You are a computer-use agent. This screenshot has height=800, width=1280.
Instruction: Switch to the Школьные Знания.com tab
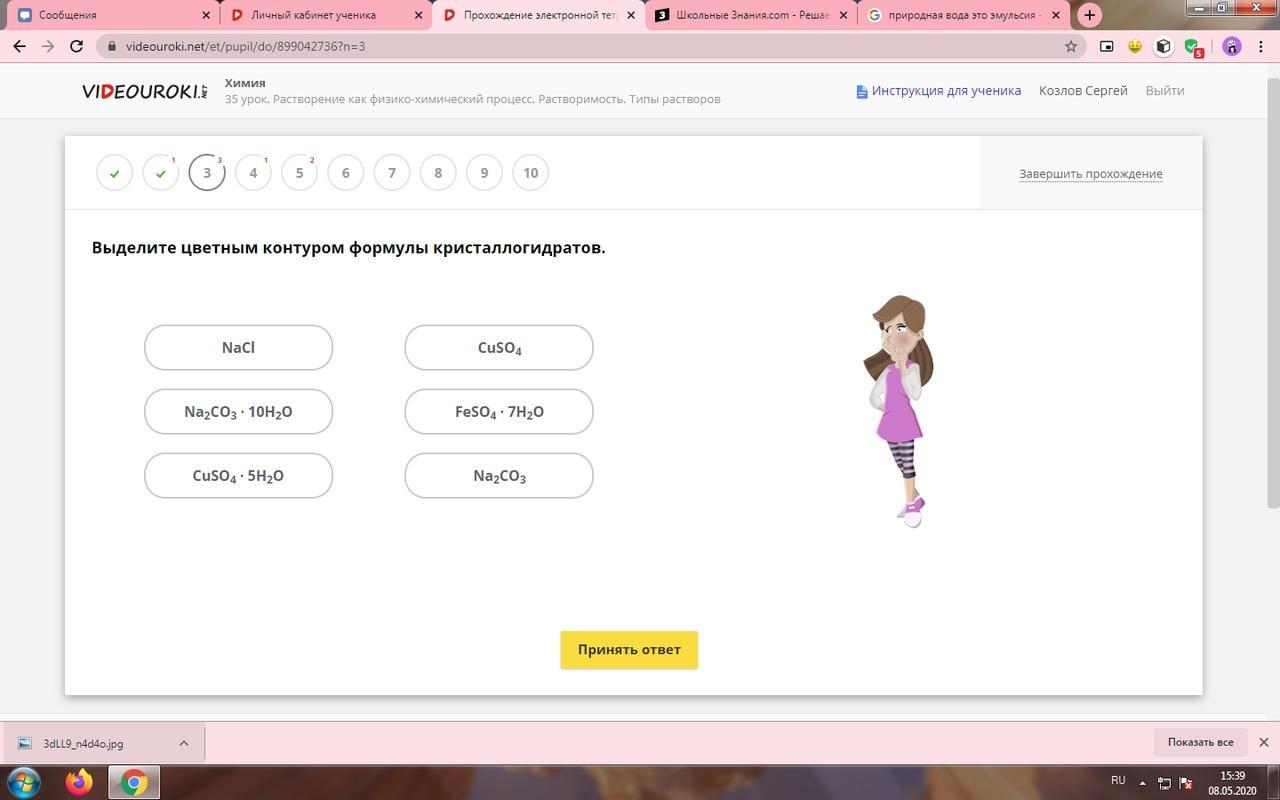pos(750,15)
